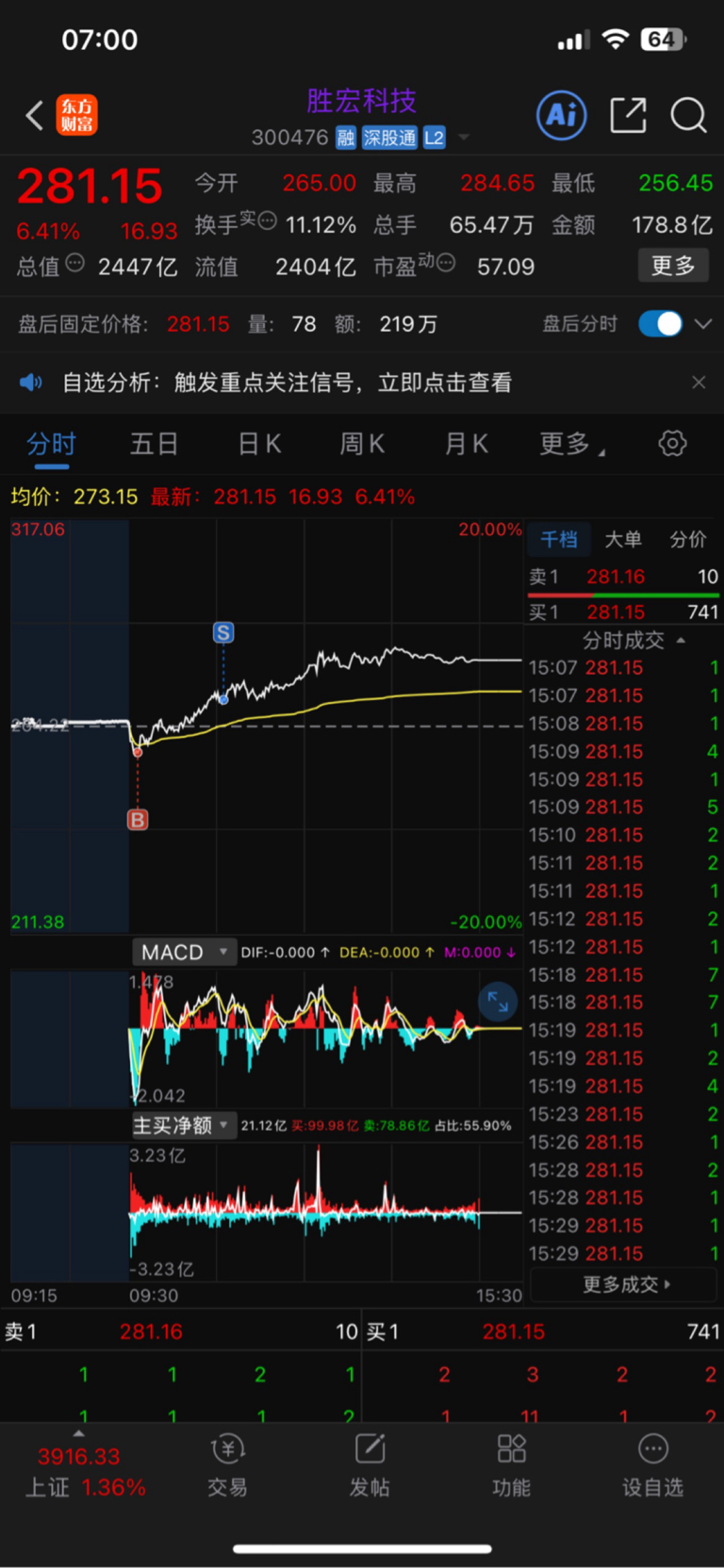The height and width of the screenshot is (1568, 724).
Task: Tap the 卖1 281.16 quote row in side panel
Action: click(623, 577)
